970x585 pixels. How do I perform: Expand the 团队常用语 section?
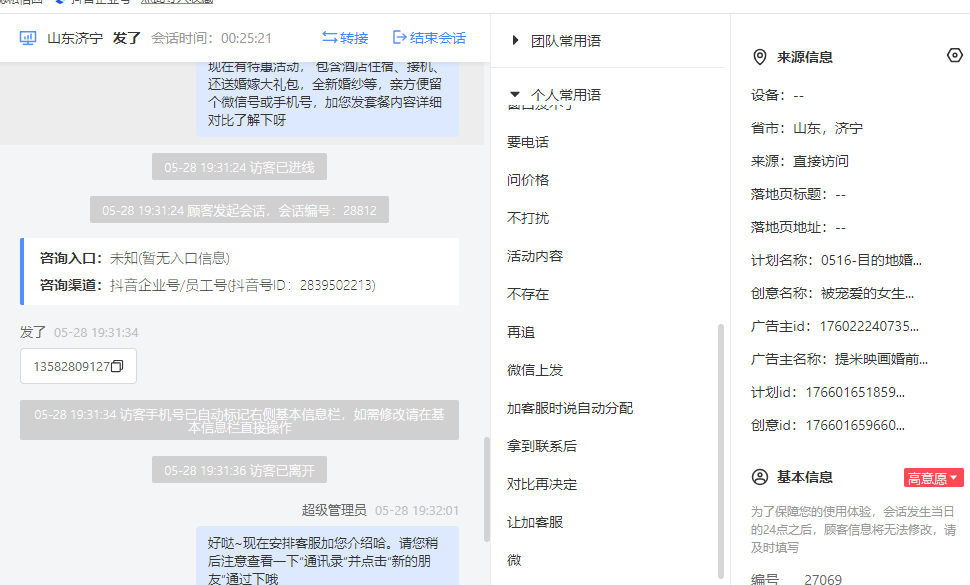coord(515,41)
